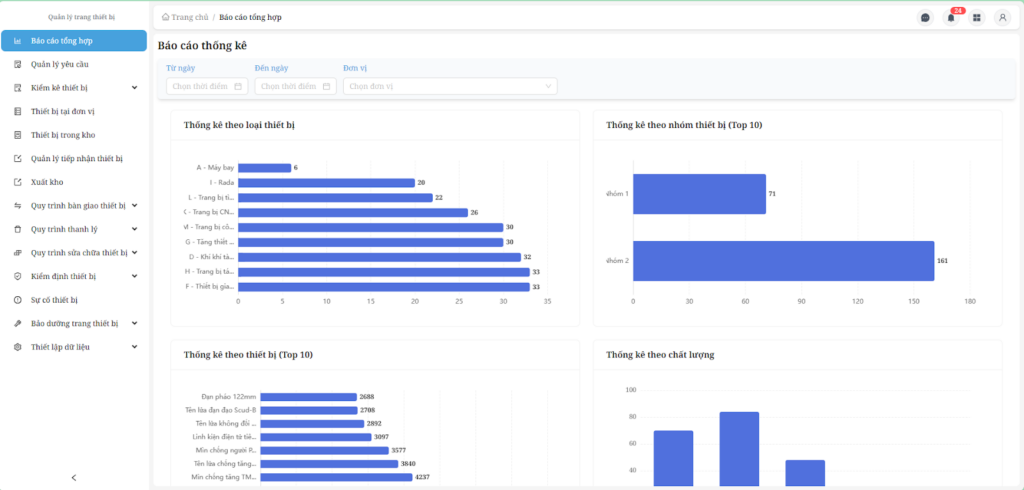This screenshot has height=490, width=1024.
Task: Go to Thiết bị trong kho
Action: [x=63, y=135]
